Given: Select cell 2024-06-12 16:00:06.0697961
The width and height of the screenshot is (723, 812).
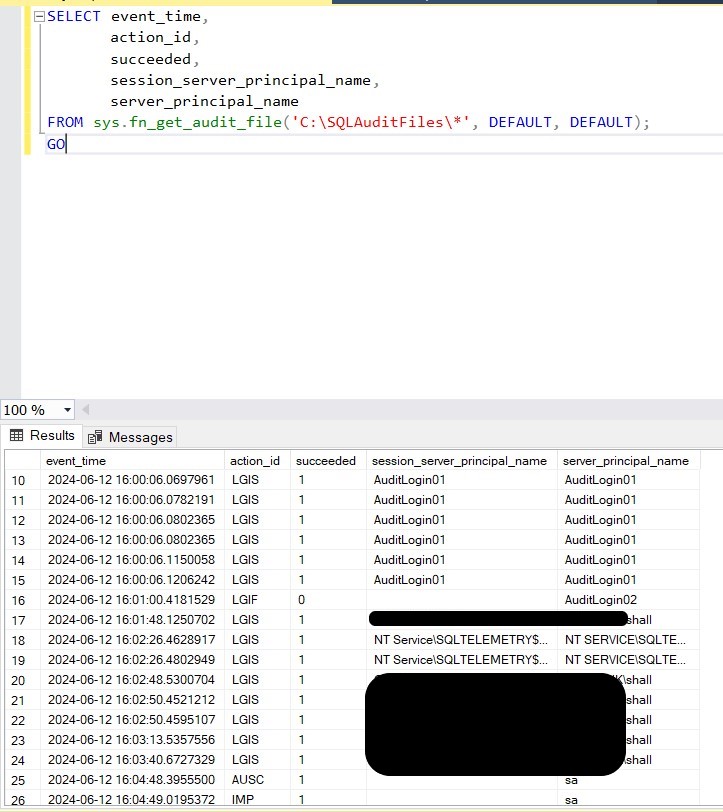Looking at the screenshot, I should (132, 480).
